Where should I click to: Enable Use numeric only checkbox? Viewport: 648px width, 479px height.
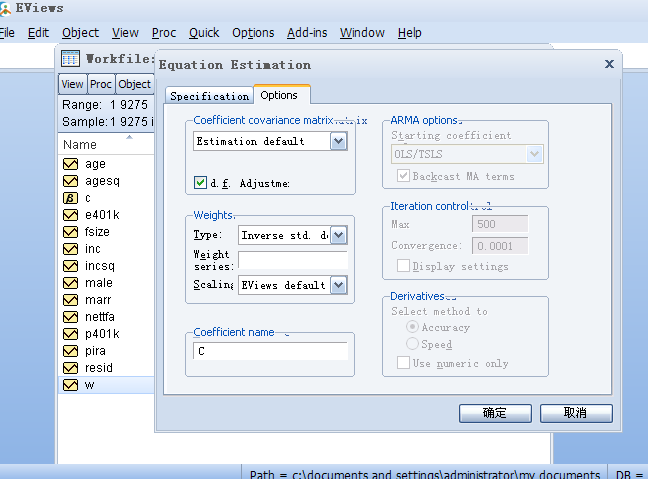tap(403, 362)
